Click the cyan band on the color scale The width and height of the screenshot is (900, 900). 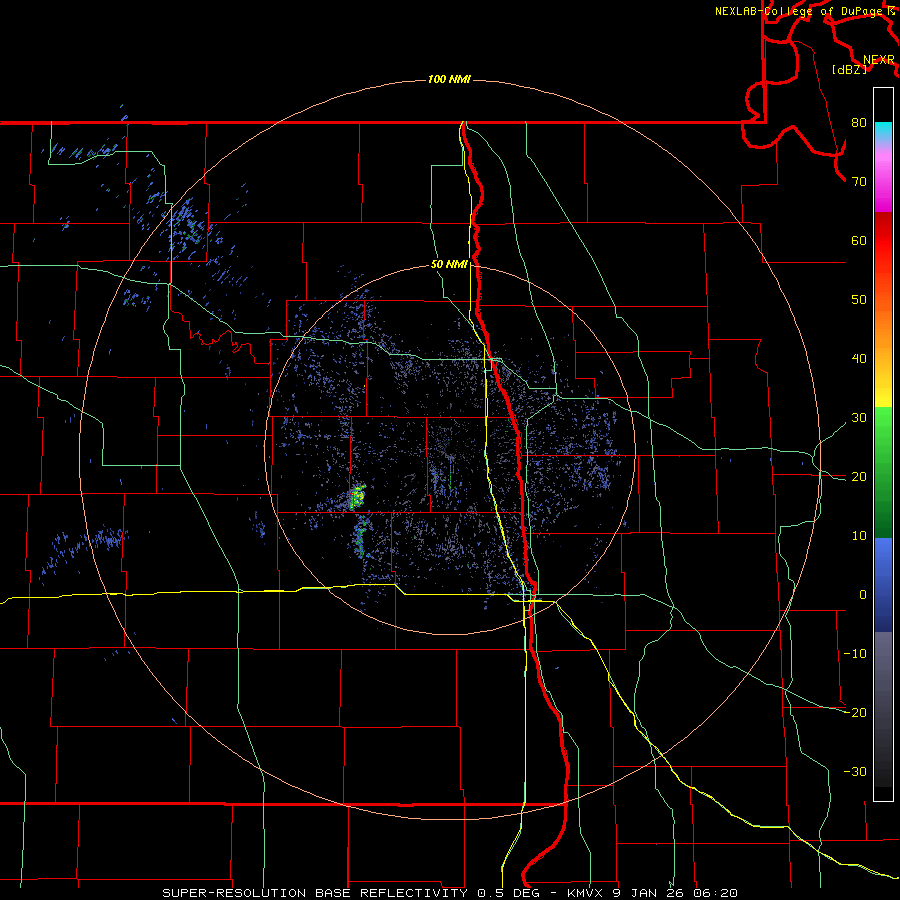click(x=883, y=131)
